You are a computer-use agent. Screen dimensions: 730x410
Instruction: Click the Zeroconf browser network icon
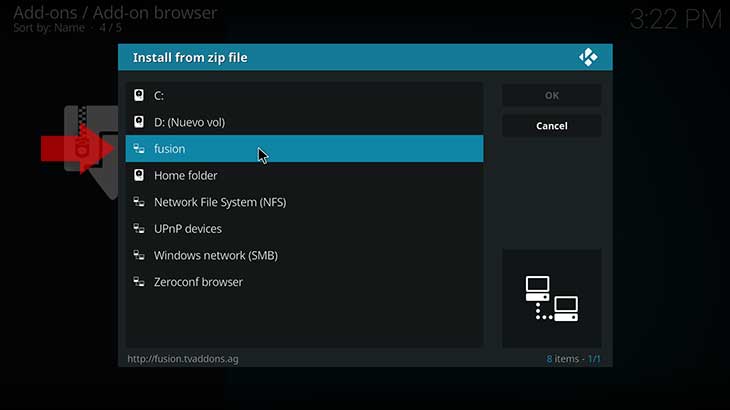coord(139,282)
